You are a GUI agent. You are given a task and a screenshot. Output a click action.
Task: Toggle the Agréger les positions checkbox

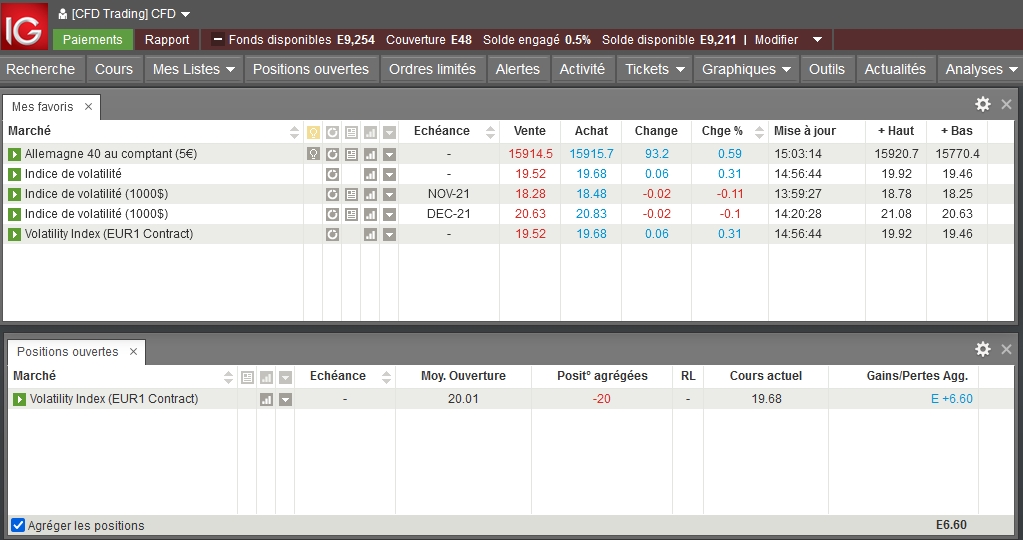point(18,525)
